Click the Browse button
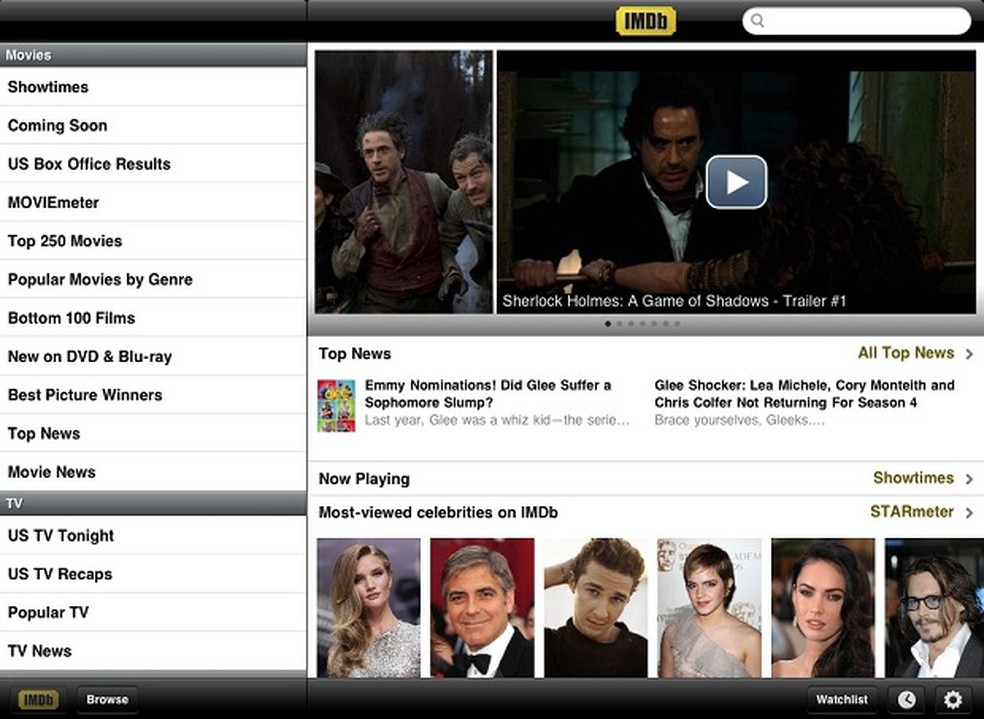Image resolution: width=984 pixels, height=719 pixels. click(x=107, y=699)
